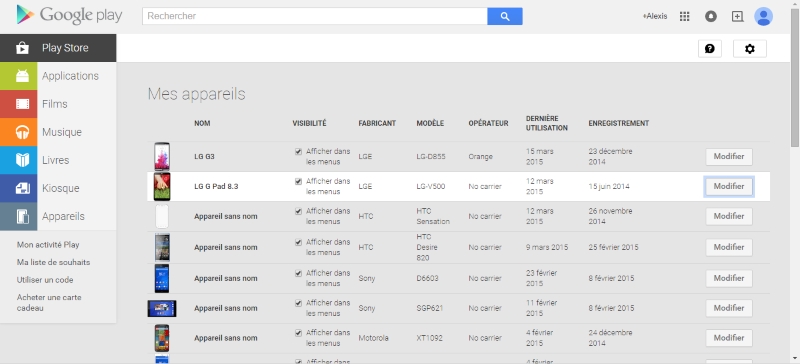Open the account avatar icon

pyautogui.click(x=763, y=16)
